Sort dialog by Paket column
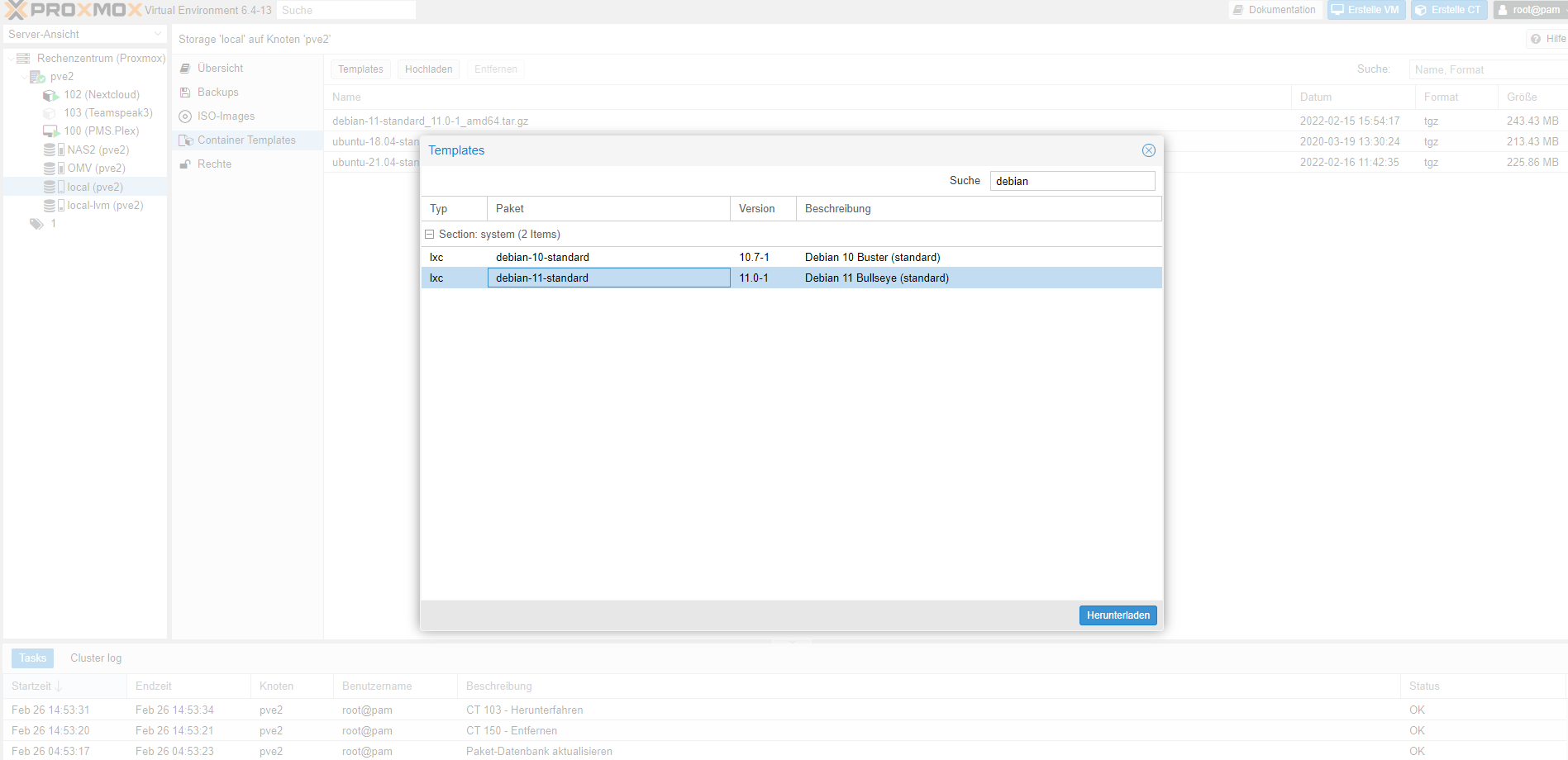1568x760 pixels. point(608,208)
